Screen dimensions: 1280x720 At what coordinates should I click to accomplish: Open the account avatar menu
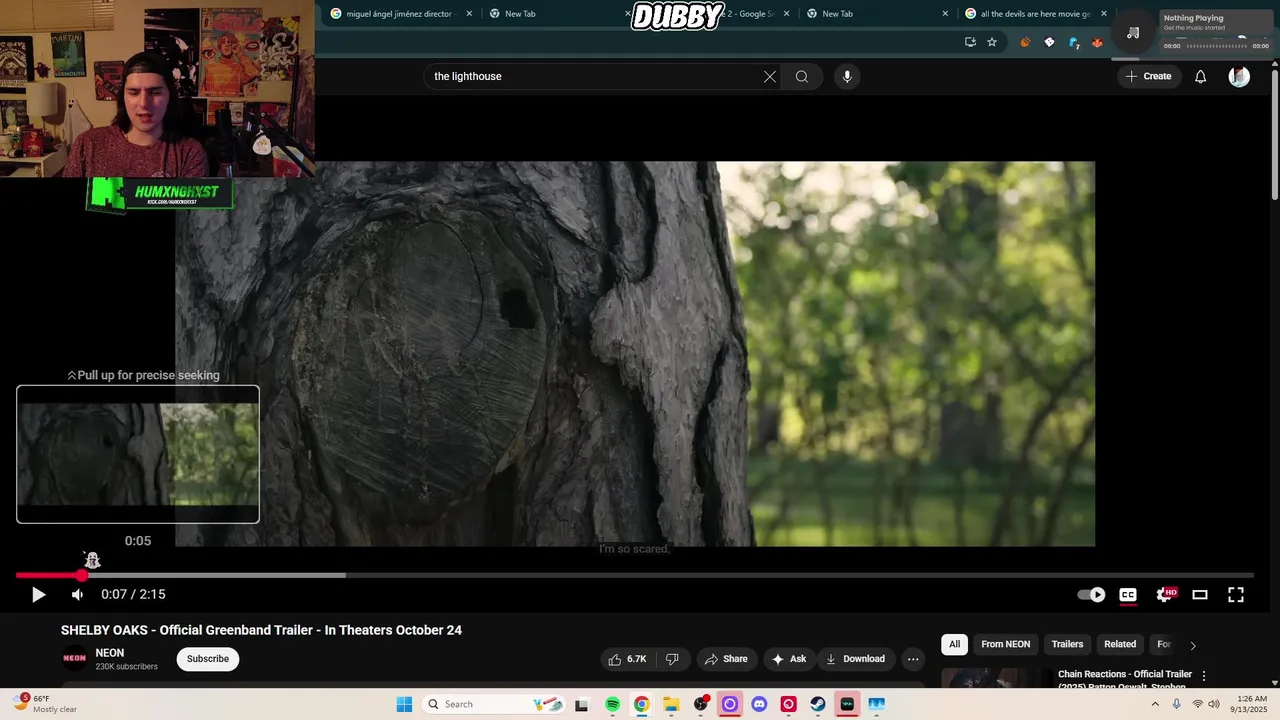(1239, 76)
